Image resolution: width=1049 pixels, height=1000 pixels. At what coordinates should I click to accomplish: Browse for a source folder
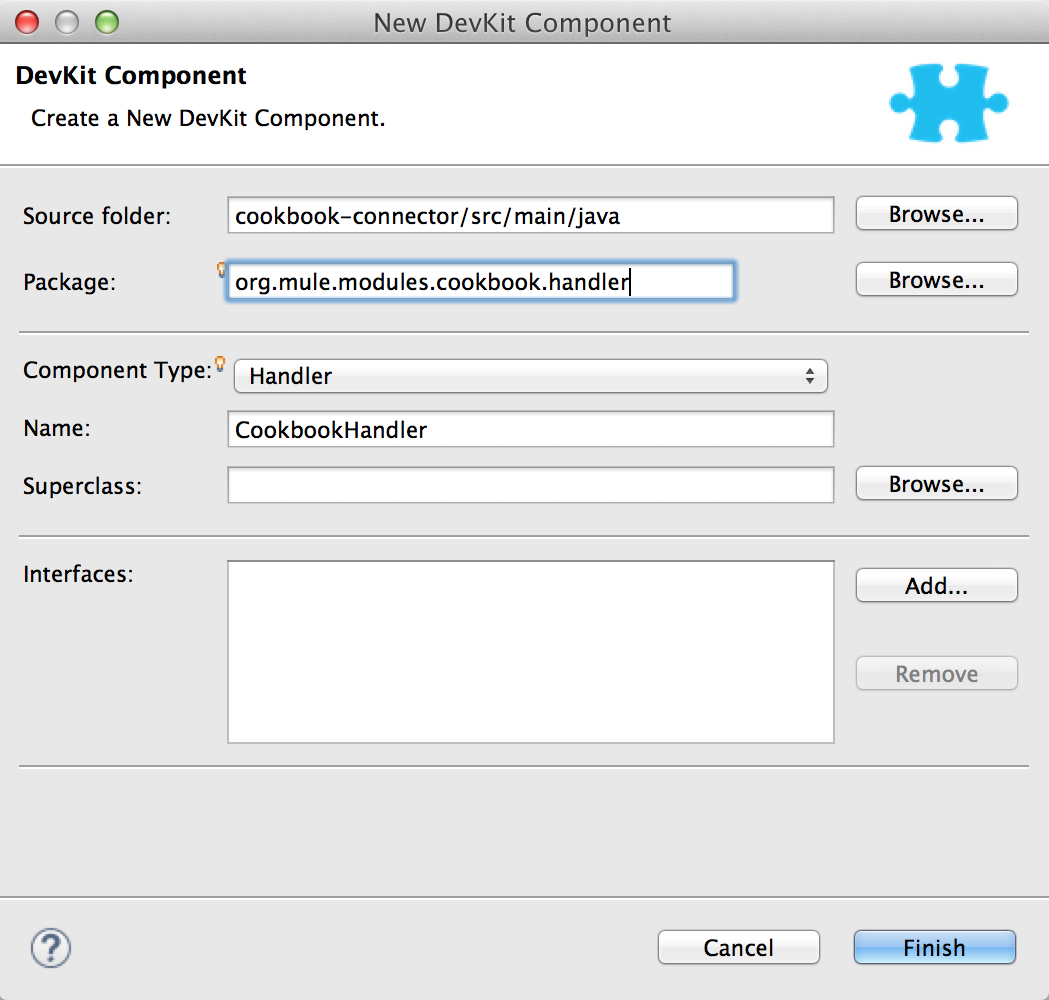coord(935,213)
